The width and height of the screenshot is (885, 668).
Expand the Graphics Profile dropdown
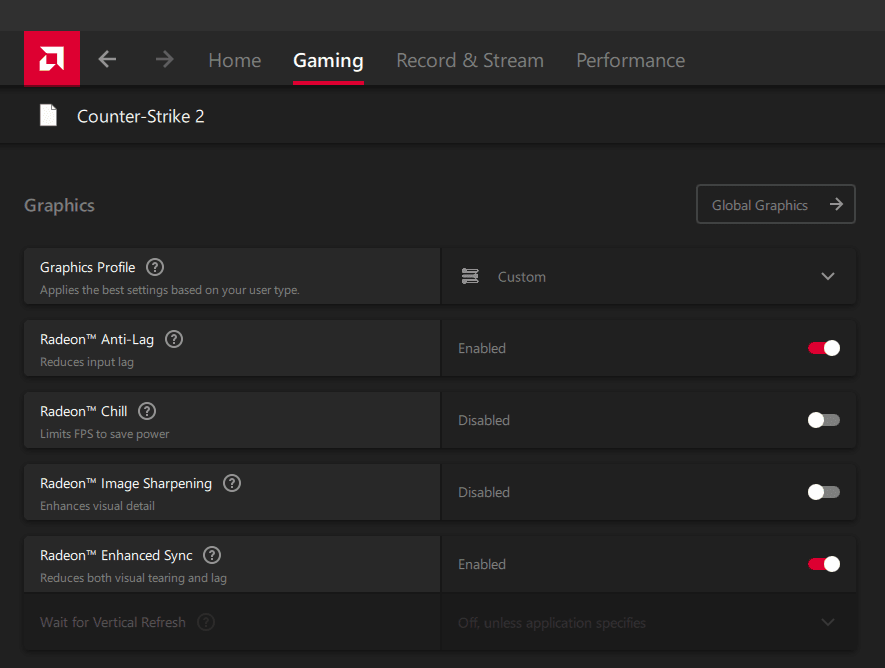(828, 276)
